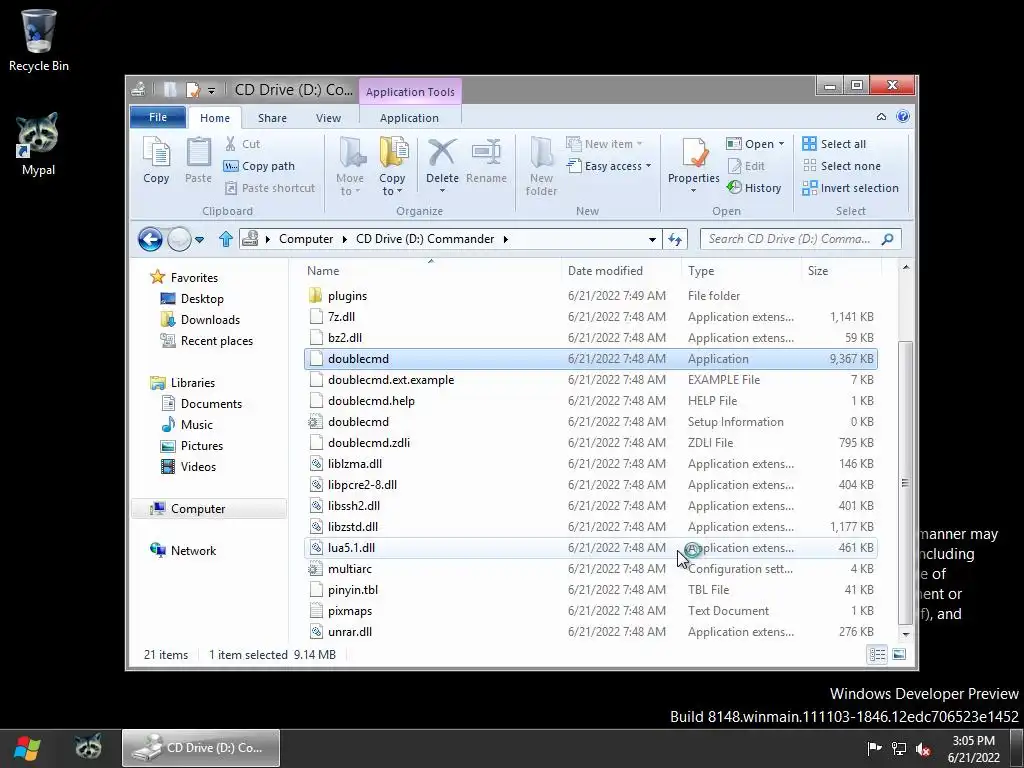Click the vertical scrollbar down arrow
The image size is (1024, 768).
(x=905, y=633)
